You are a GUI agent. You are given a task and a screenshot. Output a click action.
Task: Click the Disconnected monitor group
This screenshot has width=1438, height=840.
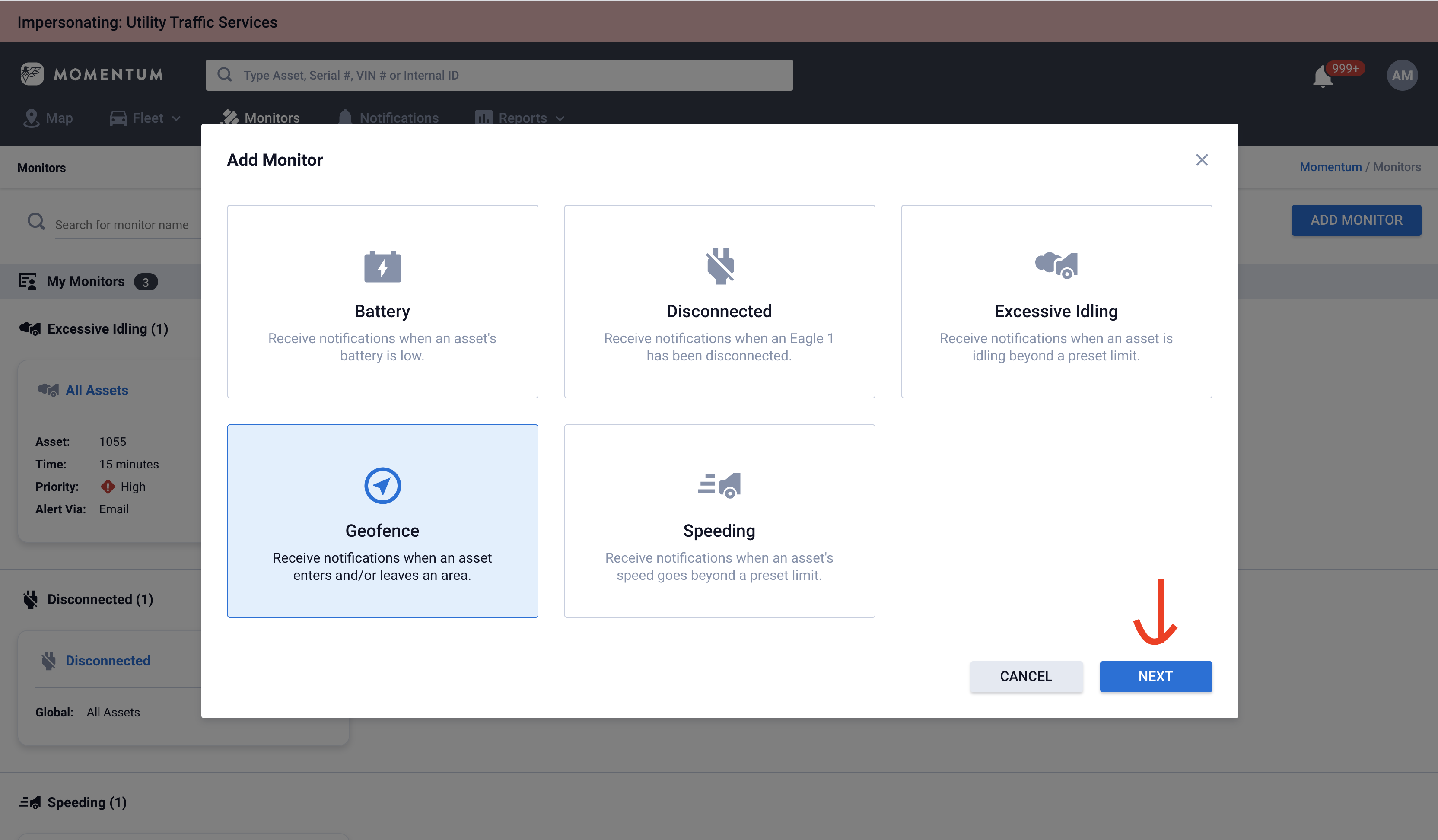(x=100, y=598)
